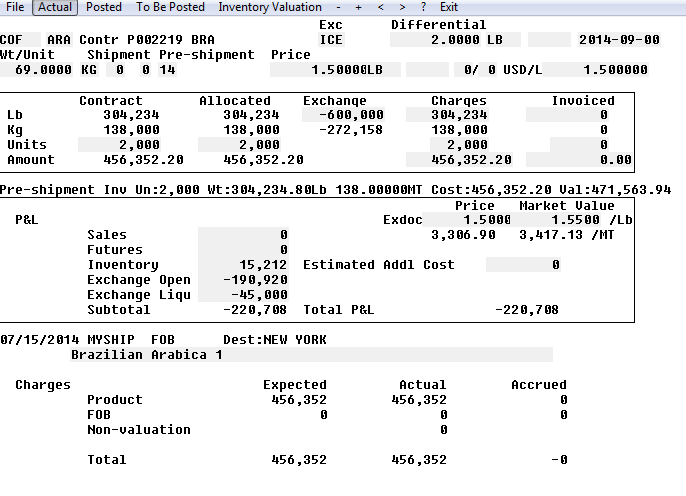686x496 pixels.
Task: Click the Subtotal -220,708 value
Action: [255, 310]
